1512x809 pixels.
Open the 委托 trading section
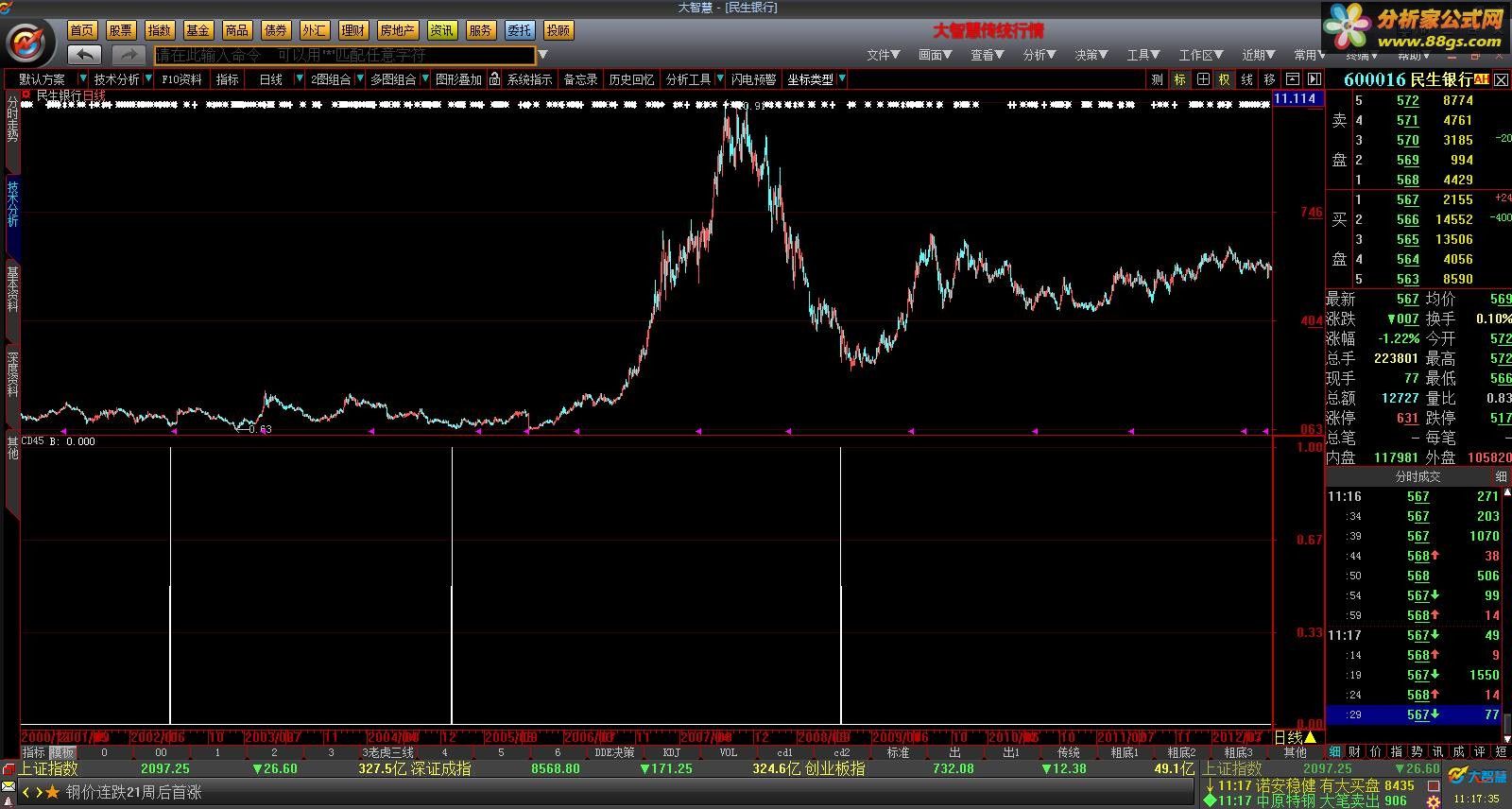519,30
